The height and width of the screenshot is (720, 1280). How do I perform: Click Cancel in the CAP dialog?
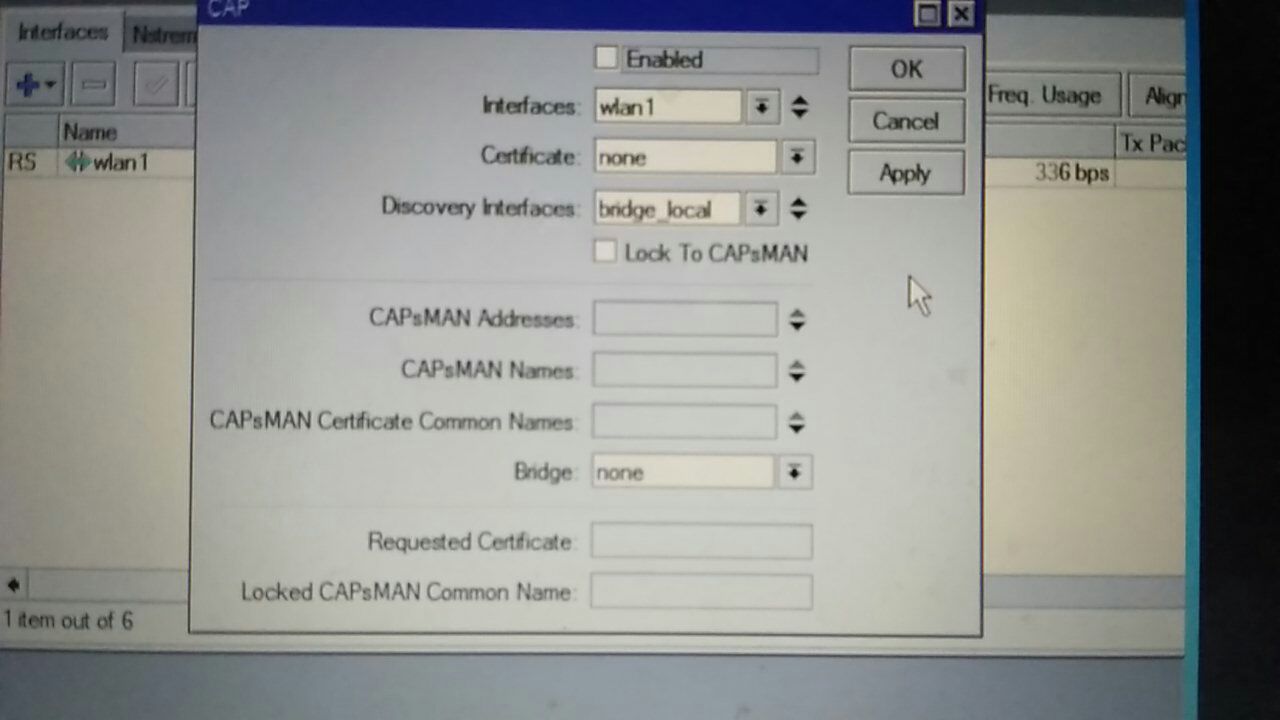pos(906,121)
